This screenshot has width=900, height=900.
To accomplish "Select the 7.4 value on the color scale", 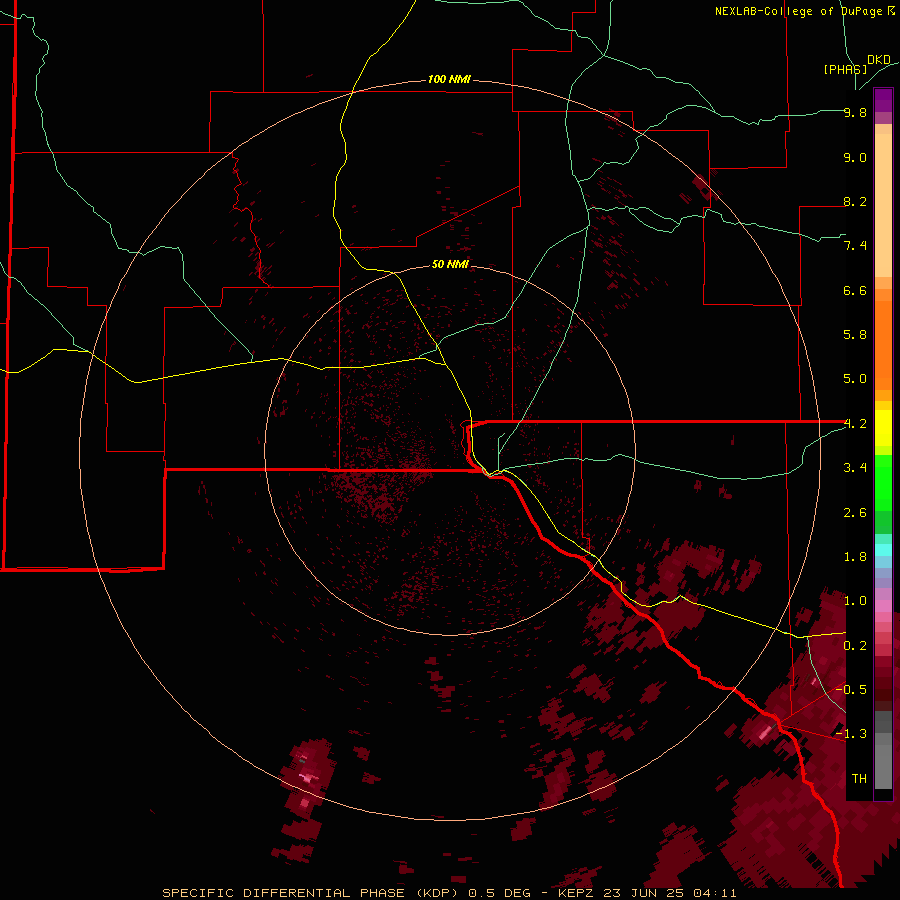I will point(855,246).
